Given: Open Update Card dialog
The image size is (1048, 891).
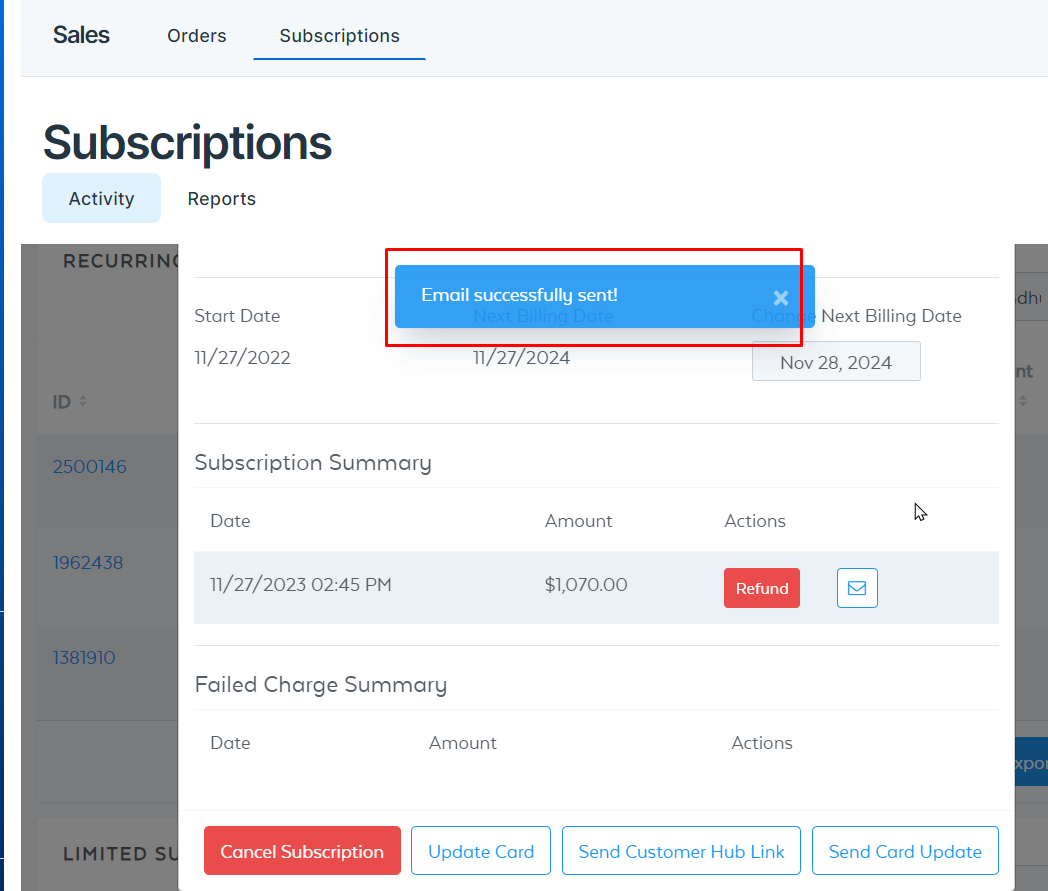Looking at the screenshot, I should 481,850.
